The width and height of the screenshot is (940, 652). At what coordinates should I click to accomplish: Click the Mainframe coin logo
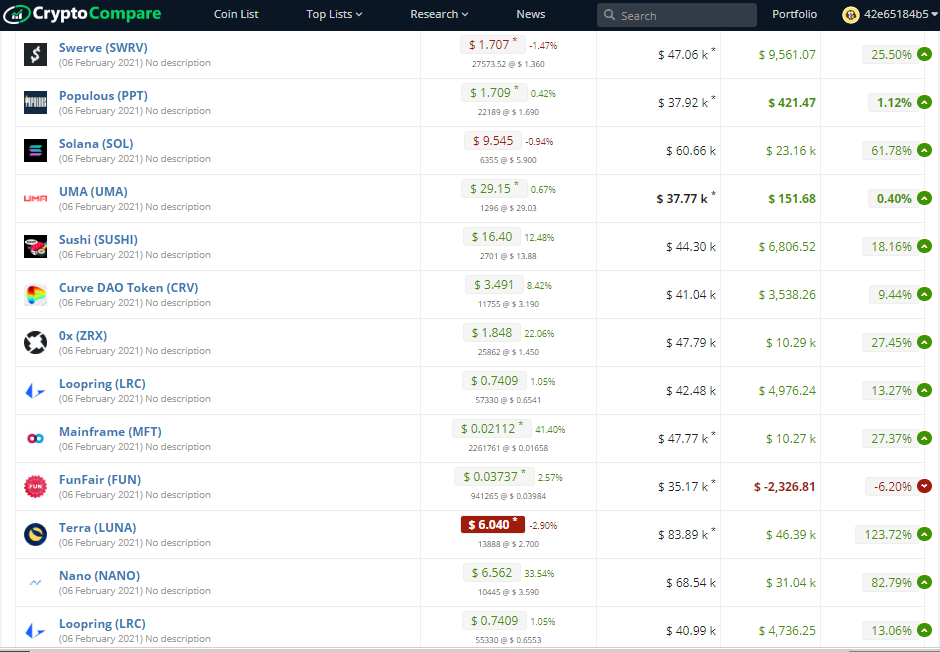[35, 439]
